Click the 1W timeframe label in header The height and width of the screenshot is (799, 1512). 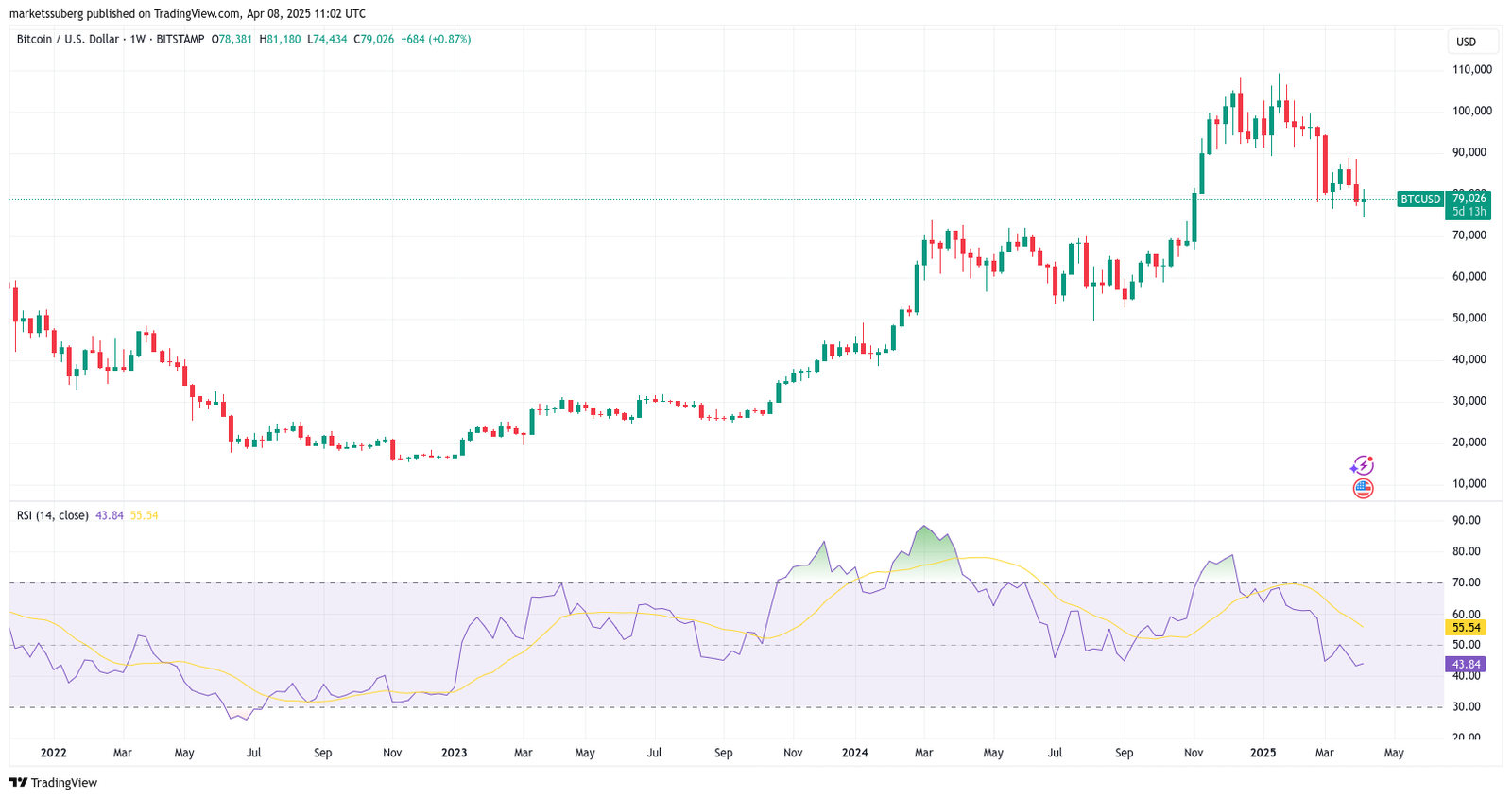pos(137,39)
